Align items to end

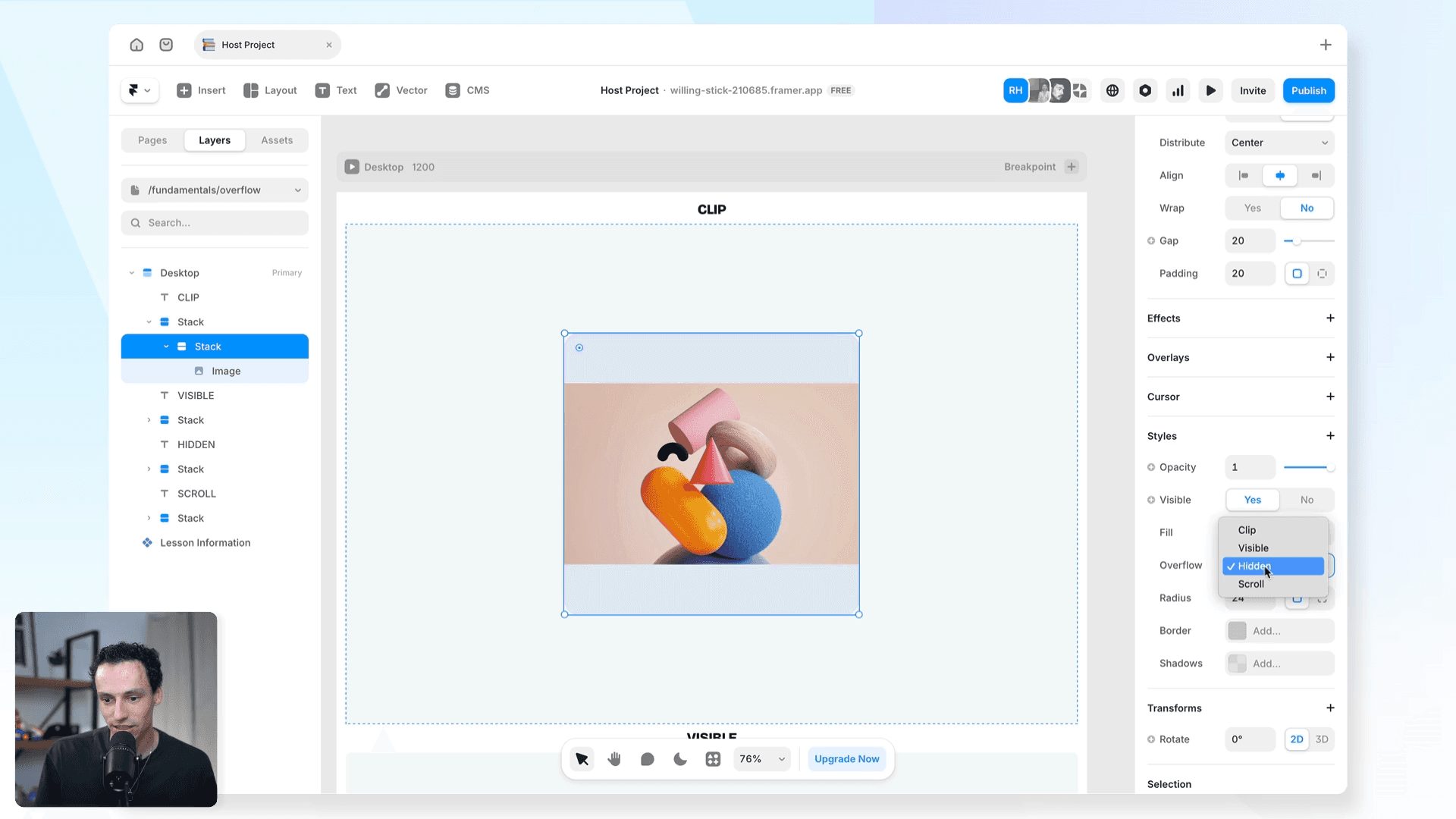click(x=1316, y=175)
